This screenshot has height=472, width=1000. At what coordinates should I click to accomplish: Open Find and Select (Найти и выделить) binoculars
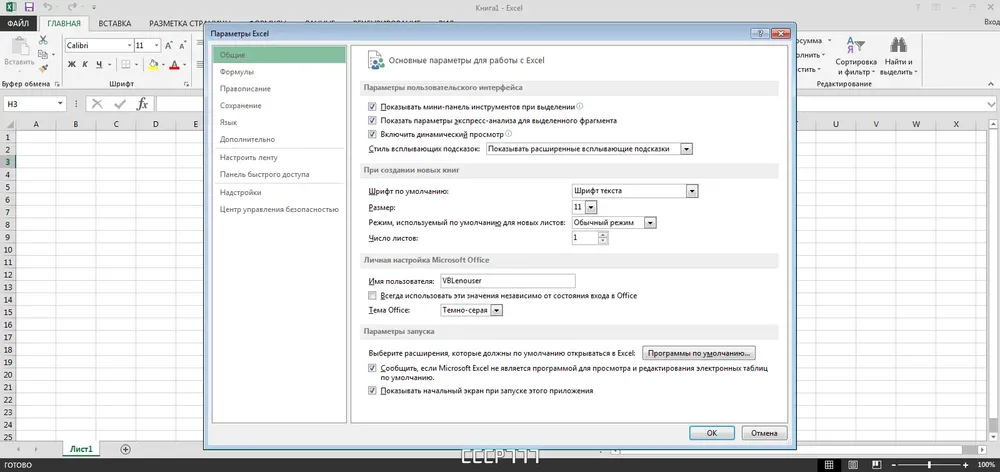pyautogui.click(x=899, y=56)
